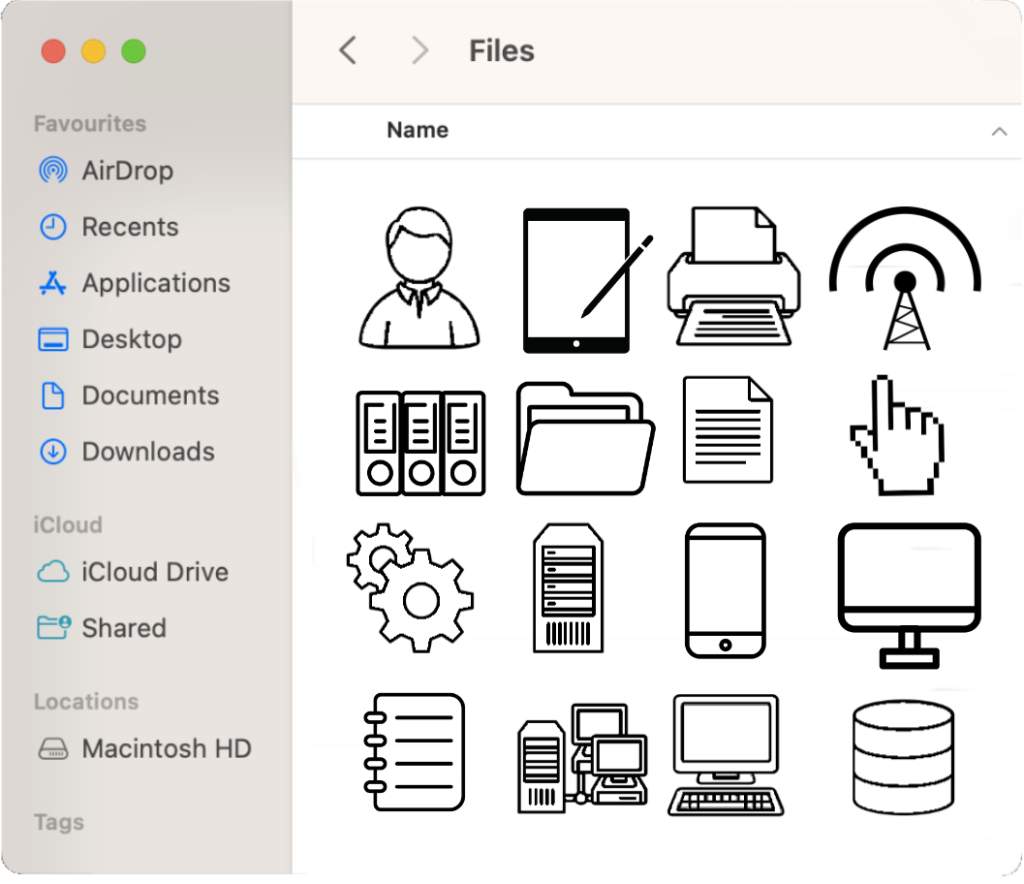Open AirDrop in the sidebar
This screenshot has height=884, width=1024.
coord(106,170)
